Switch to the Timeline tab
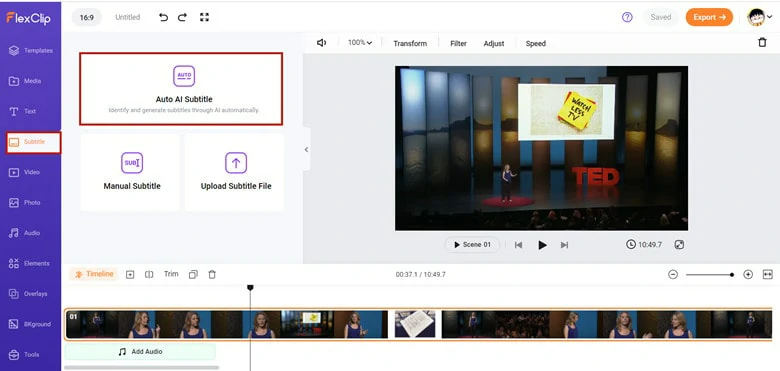Screen dimensions: 780x371 click(x=94, y=274)
